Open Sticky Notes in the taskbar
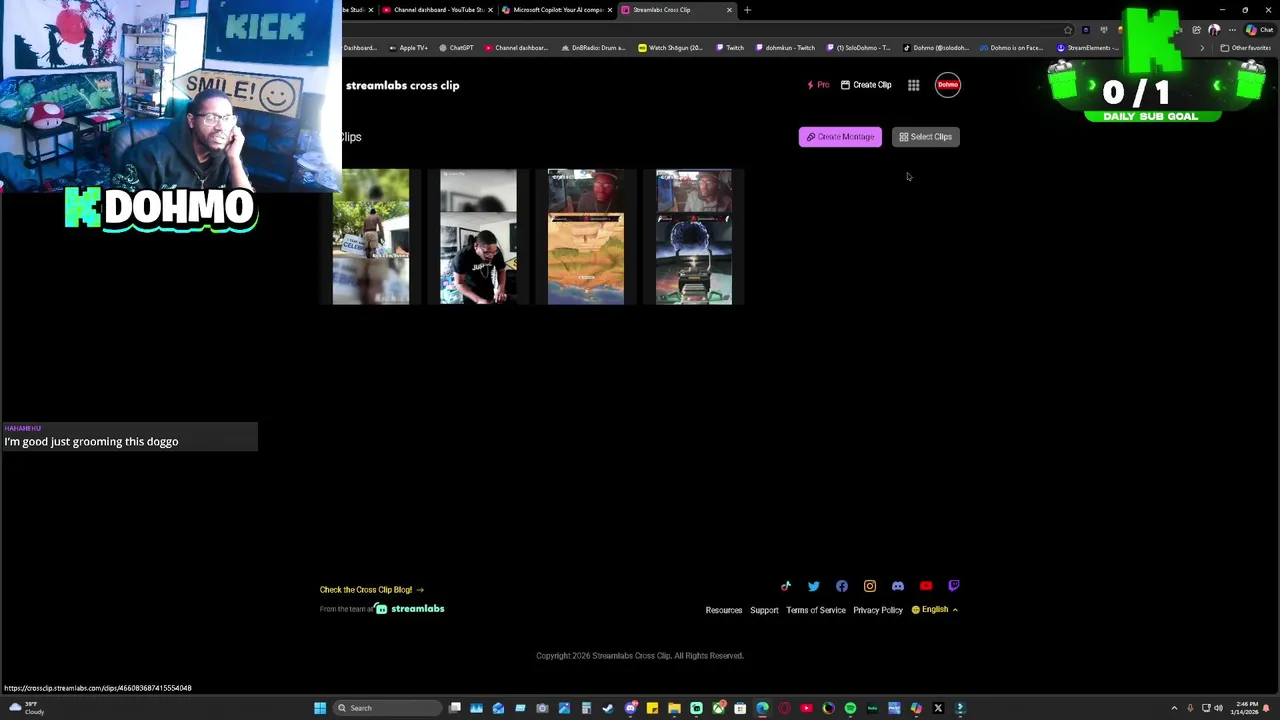1280x720 pixels. pos(652,708)
